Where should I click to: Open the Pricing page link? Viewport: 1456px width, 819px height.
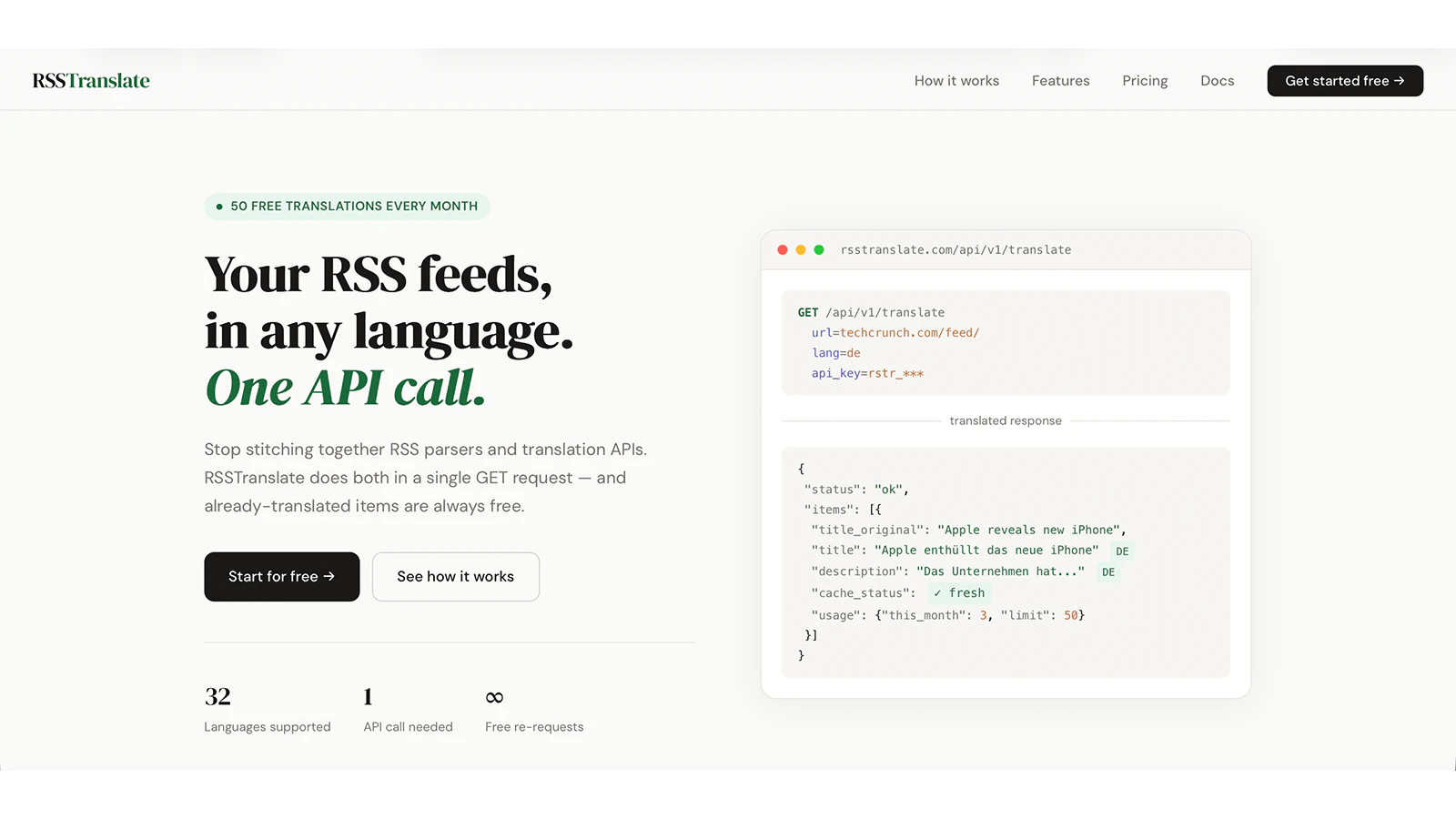[x=1145, y=81]
